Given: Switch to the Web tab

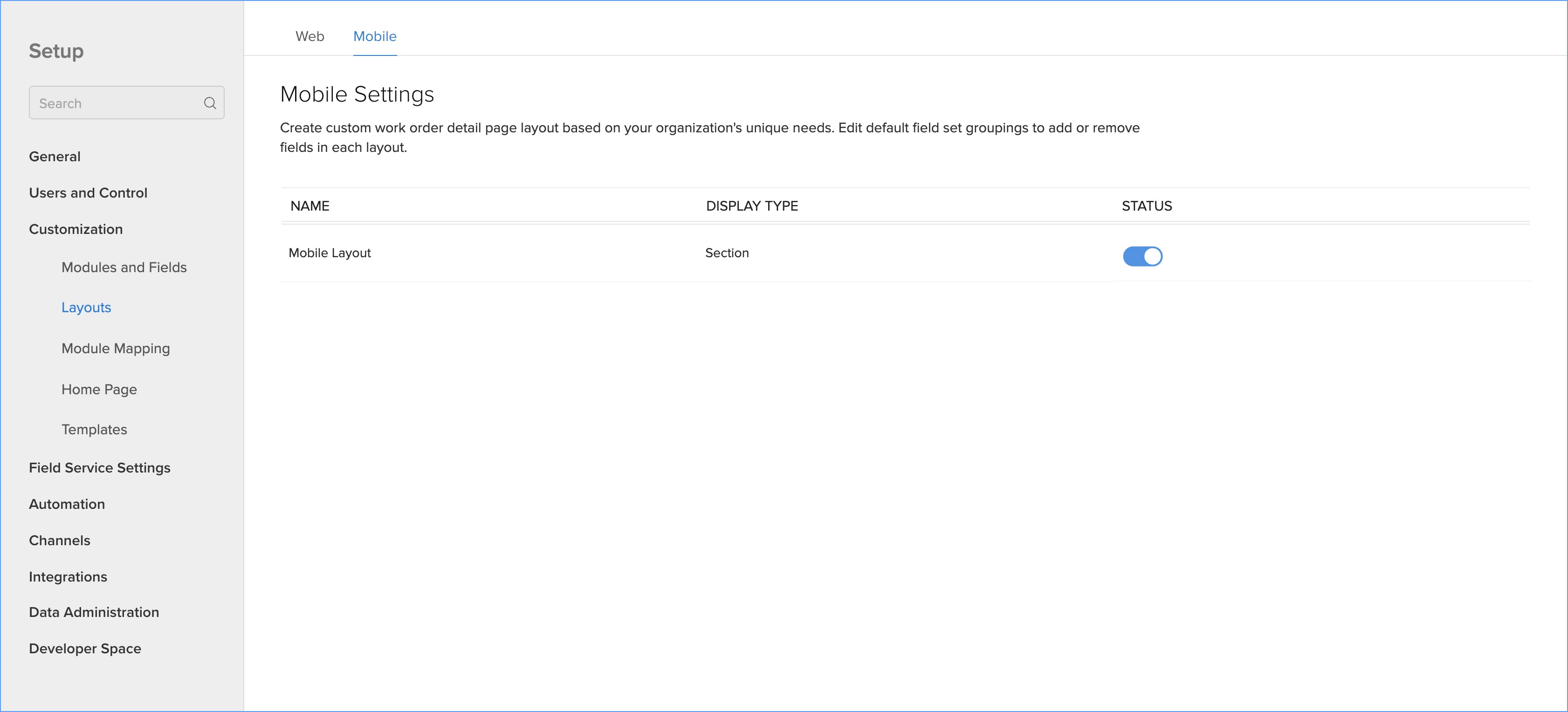Looking at the screenshot, I should [309, 36].
